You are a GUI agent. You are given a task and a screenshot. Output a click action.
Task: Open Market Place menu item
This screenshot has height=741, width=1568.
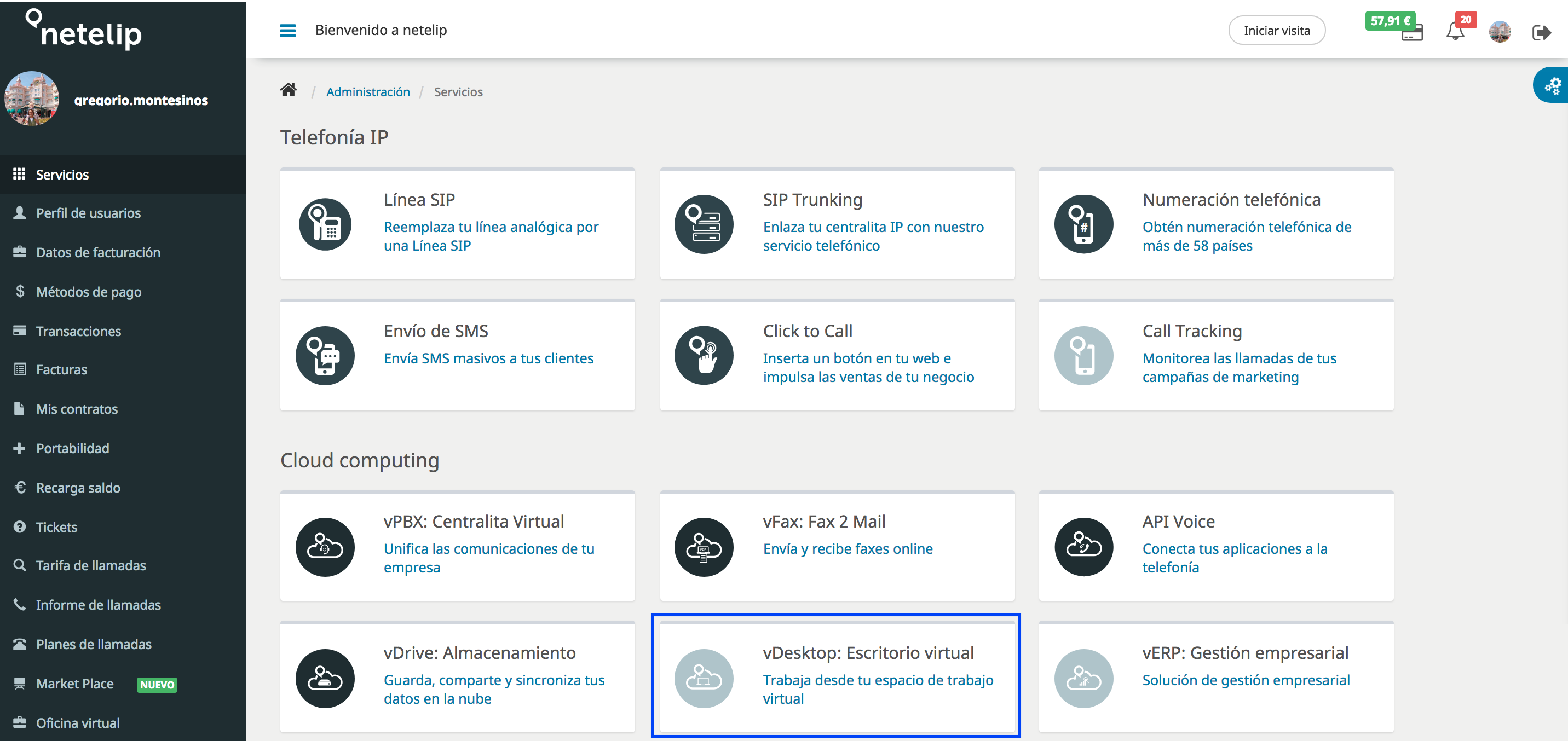pyautogui.click(x=123, y=683)
